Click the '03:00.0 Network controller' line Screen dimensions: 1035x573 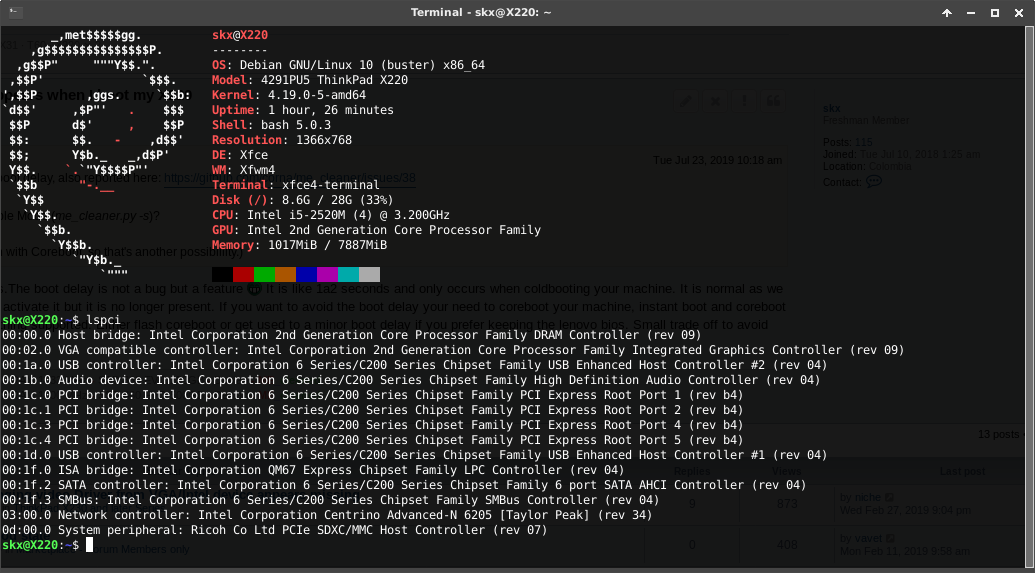coord(327,515)
